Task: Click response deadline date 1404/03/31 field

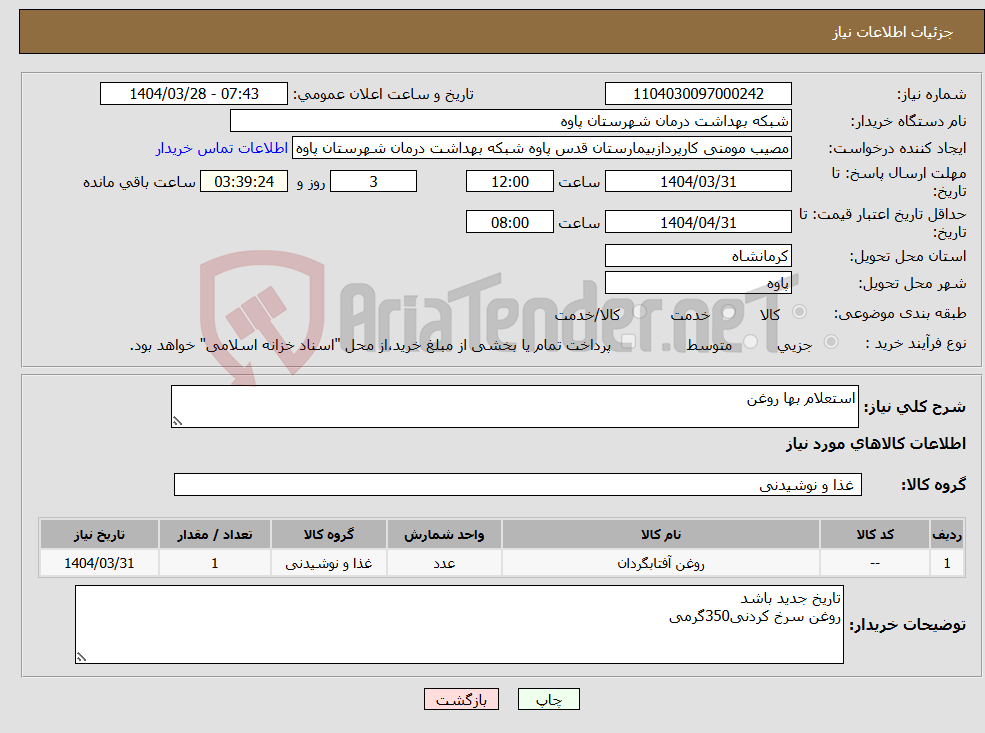Action: 698,182
